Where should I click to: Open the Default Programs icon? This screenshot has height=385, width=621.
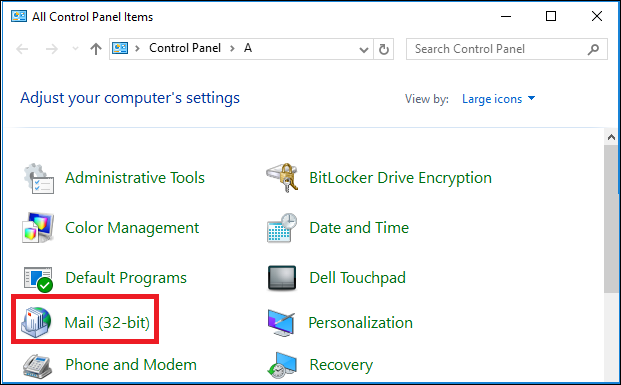(x=38, y=279)
